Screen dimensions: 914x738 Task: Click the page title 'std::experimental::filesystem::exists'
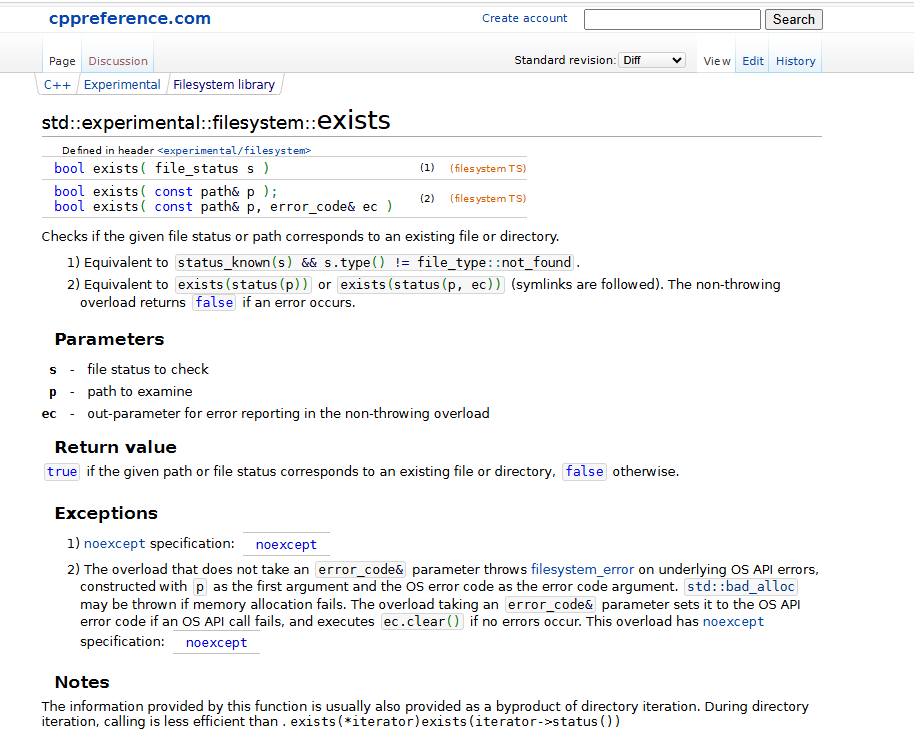pos(216,121)
